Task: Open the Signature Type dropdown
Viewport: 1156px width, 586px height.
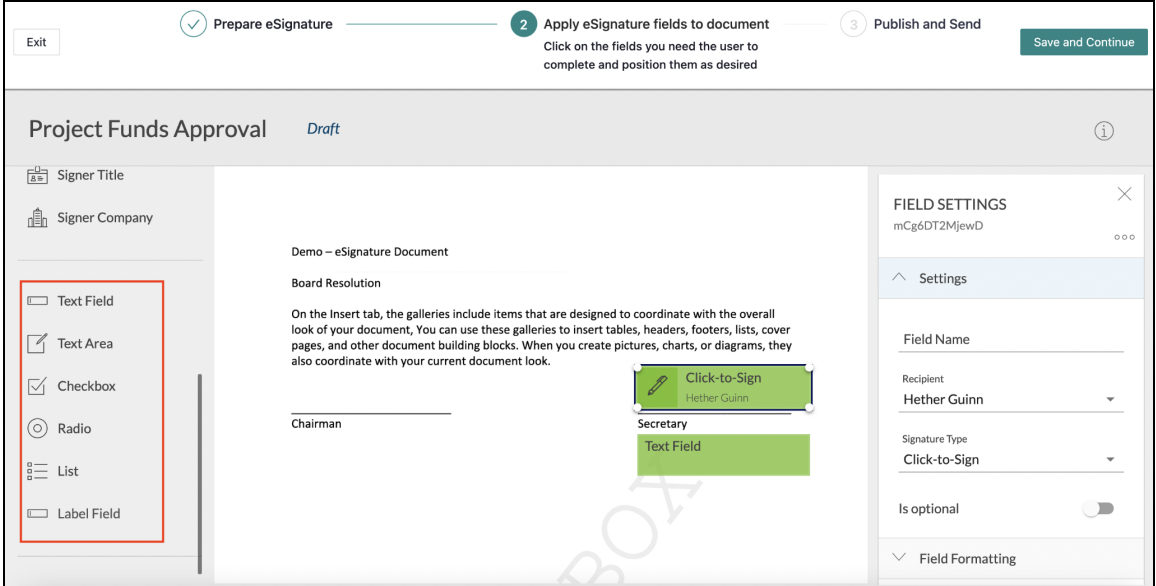Action: pyautogui.click(x=1011, y=459)
